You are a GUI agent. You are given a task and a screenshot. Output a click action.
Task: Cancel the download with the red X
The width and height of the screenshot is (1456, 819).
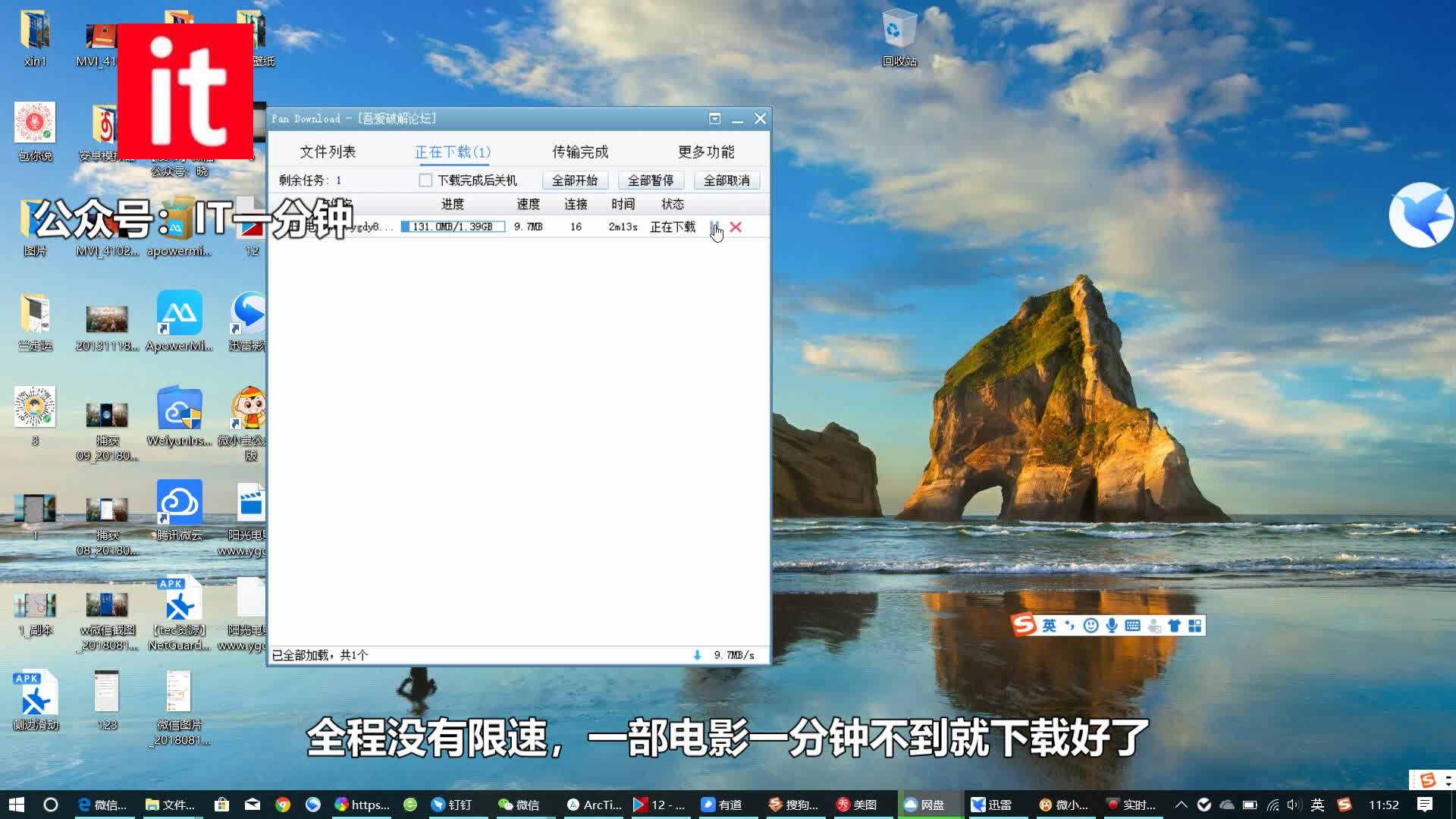tap(736, 227)
